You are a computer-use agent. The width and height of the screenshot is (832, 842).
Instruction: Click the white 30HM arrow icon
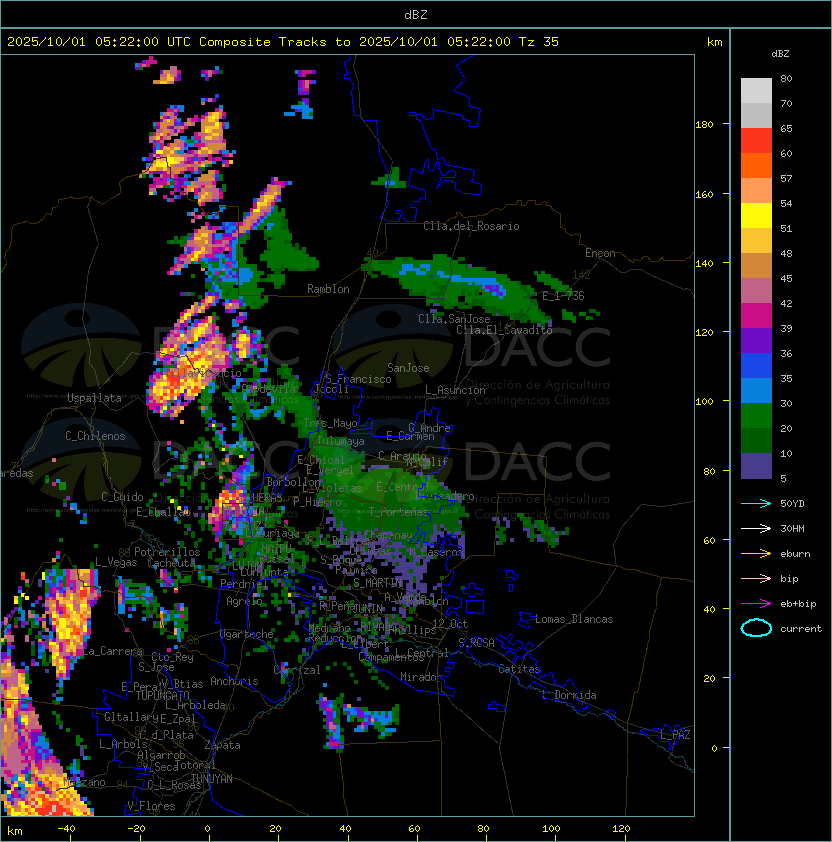756,528
